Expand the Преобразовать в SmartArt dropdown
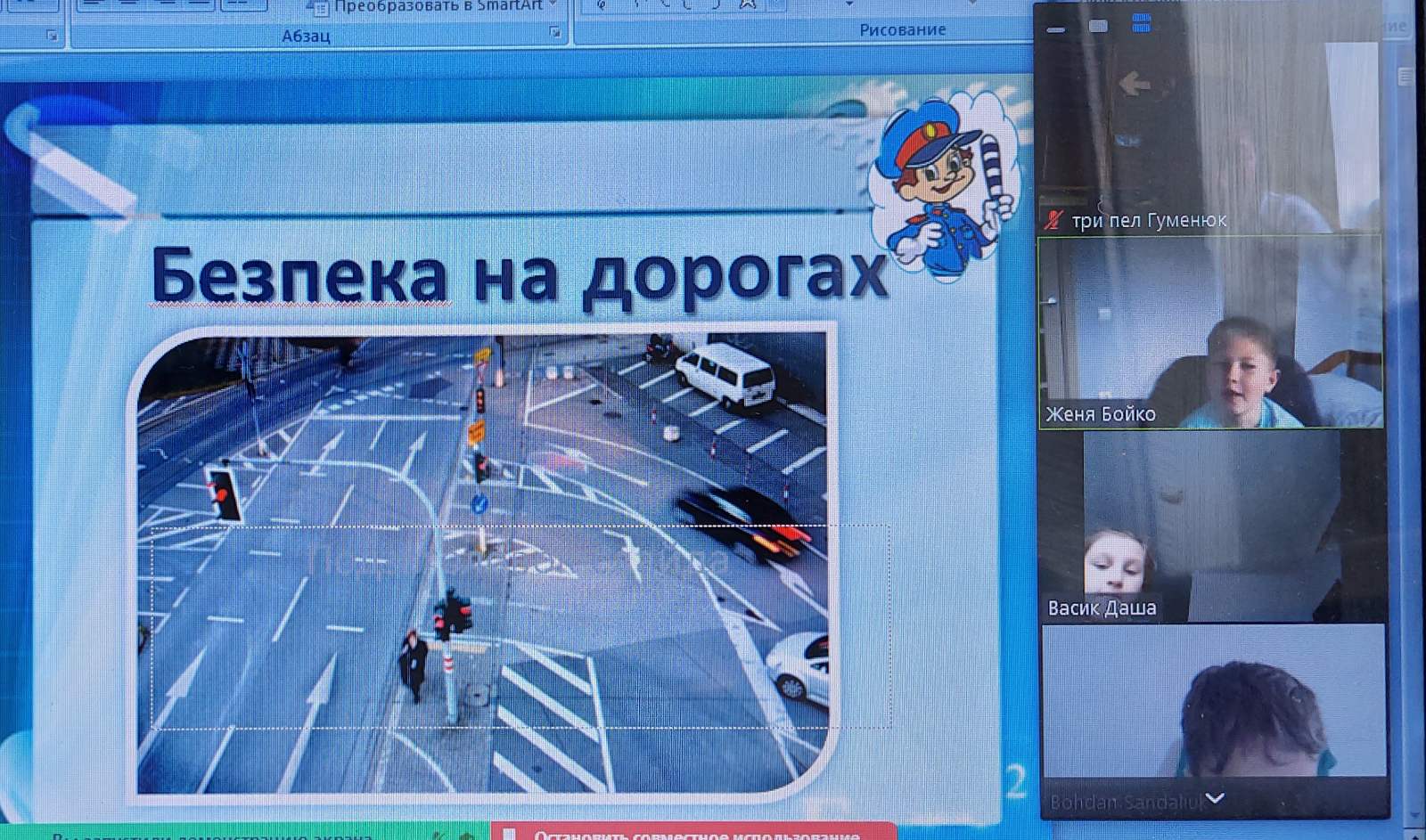The image size is (1426, 840). [553, 5]
